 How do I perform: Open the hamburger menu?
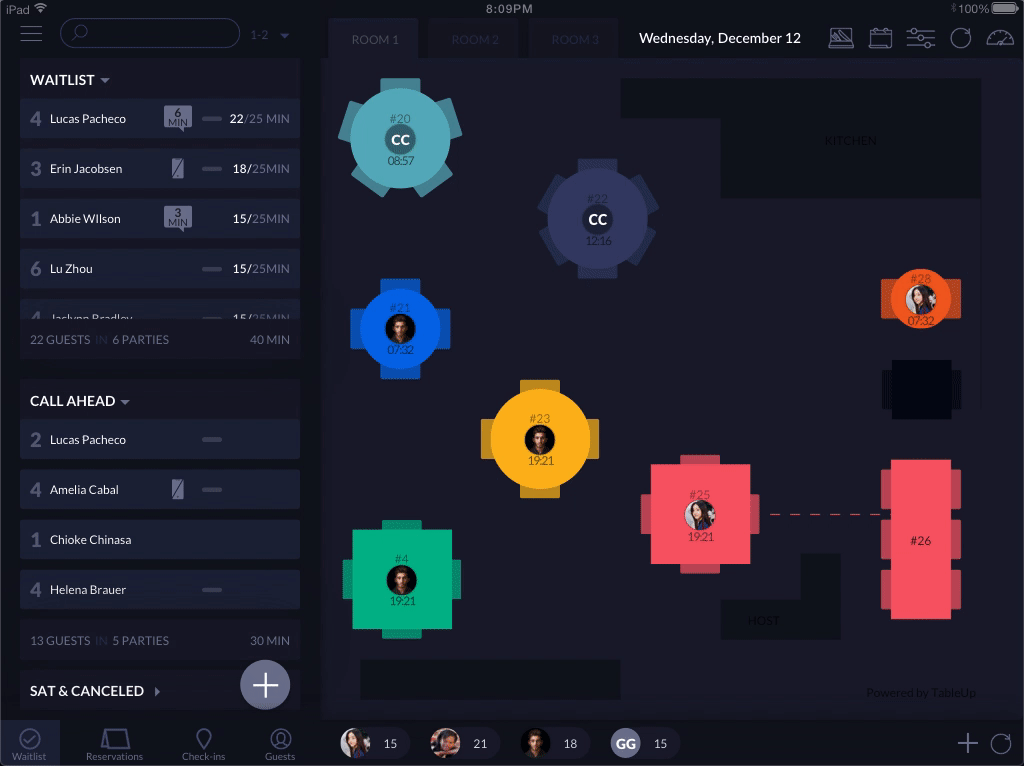pyautogui.click(x=31, y=33)
